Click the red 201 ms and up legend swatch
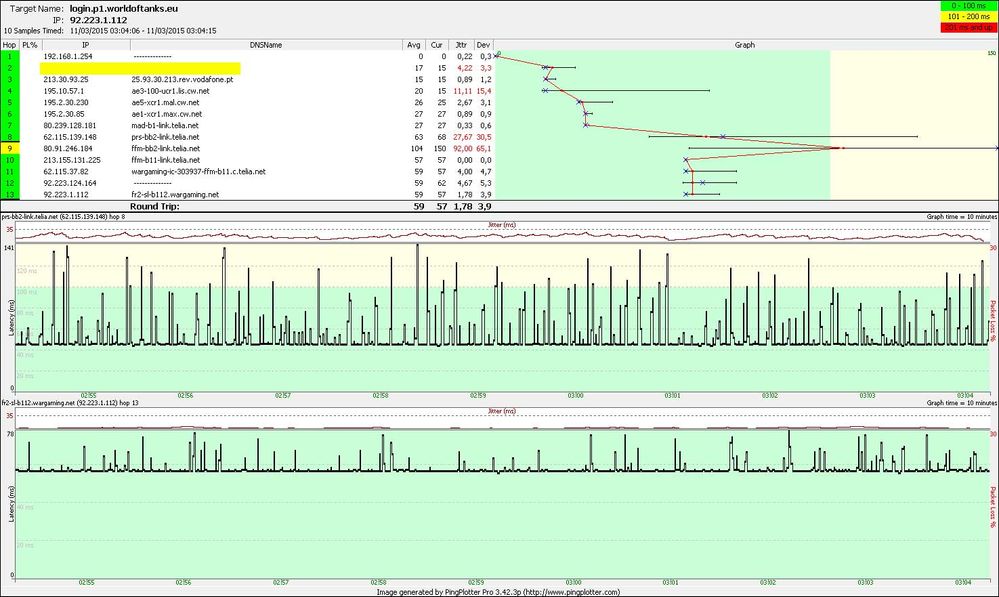This screenshot has width=999, height=597. (968, 28)
